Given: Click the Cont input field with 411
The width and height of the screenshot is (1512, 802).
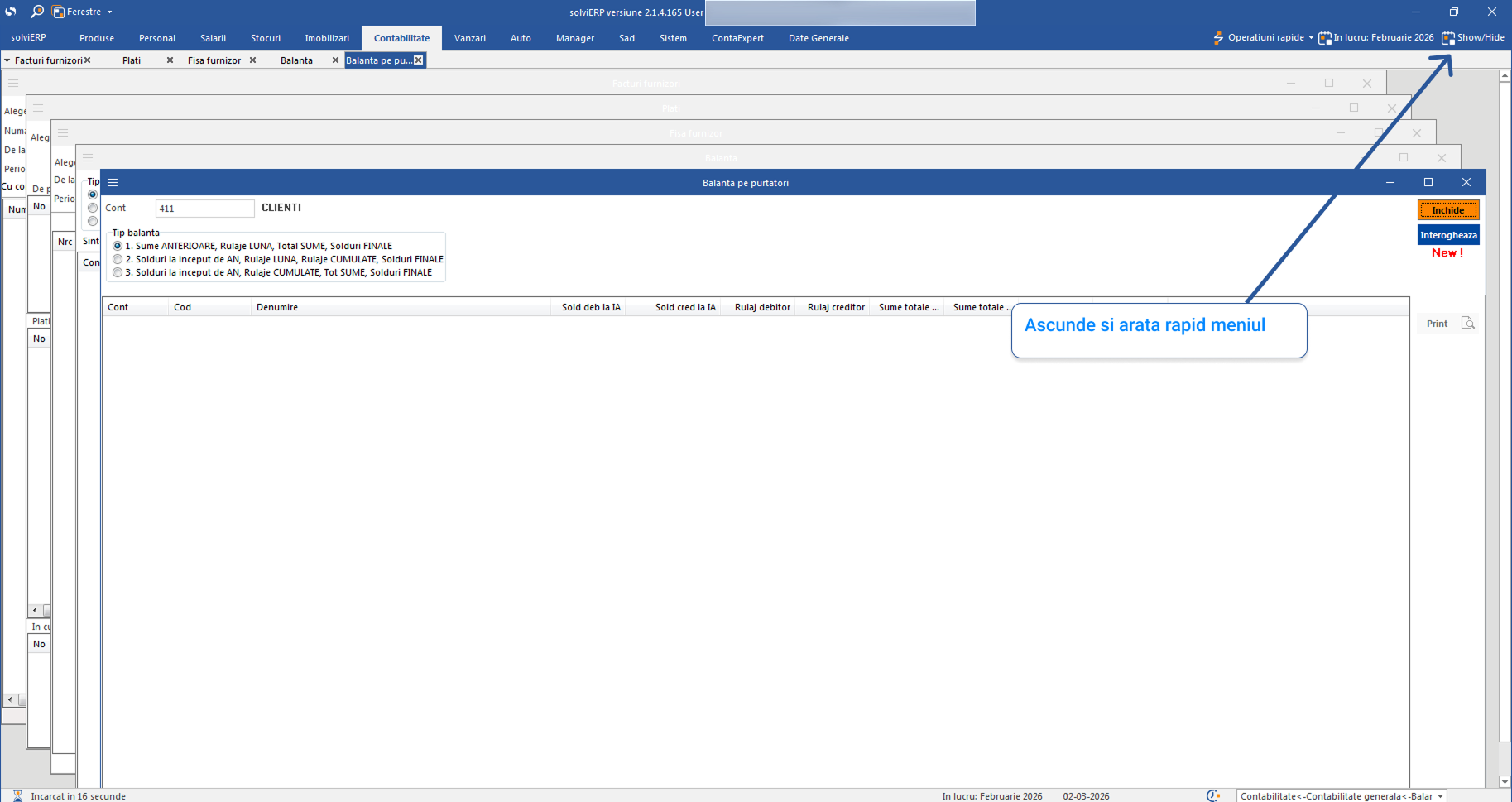Looking at the screenshot, I should pos(204,209).
